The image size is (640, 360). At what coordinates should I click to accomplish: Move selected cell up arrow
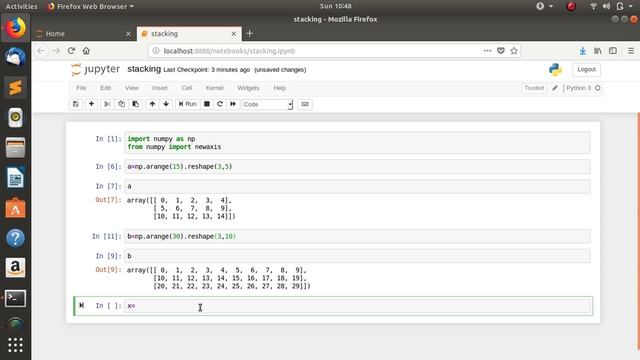pos(152,104)
